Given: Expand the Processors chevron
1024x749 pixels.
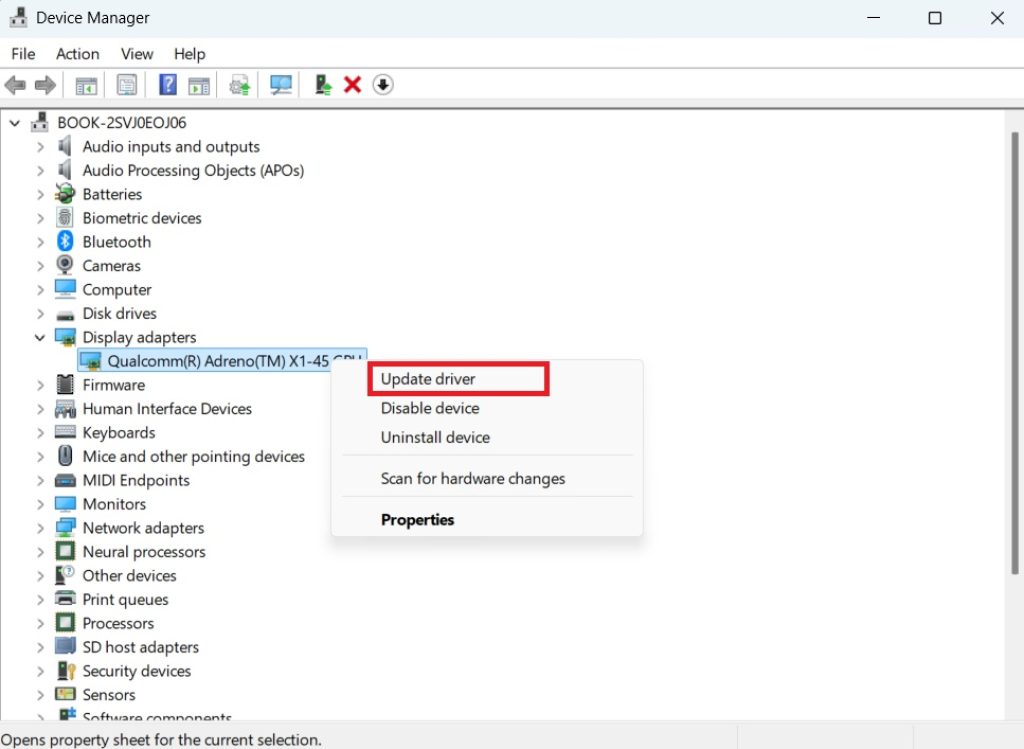Looking at the screenshot, I should 40,624.
